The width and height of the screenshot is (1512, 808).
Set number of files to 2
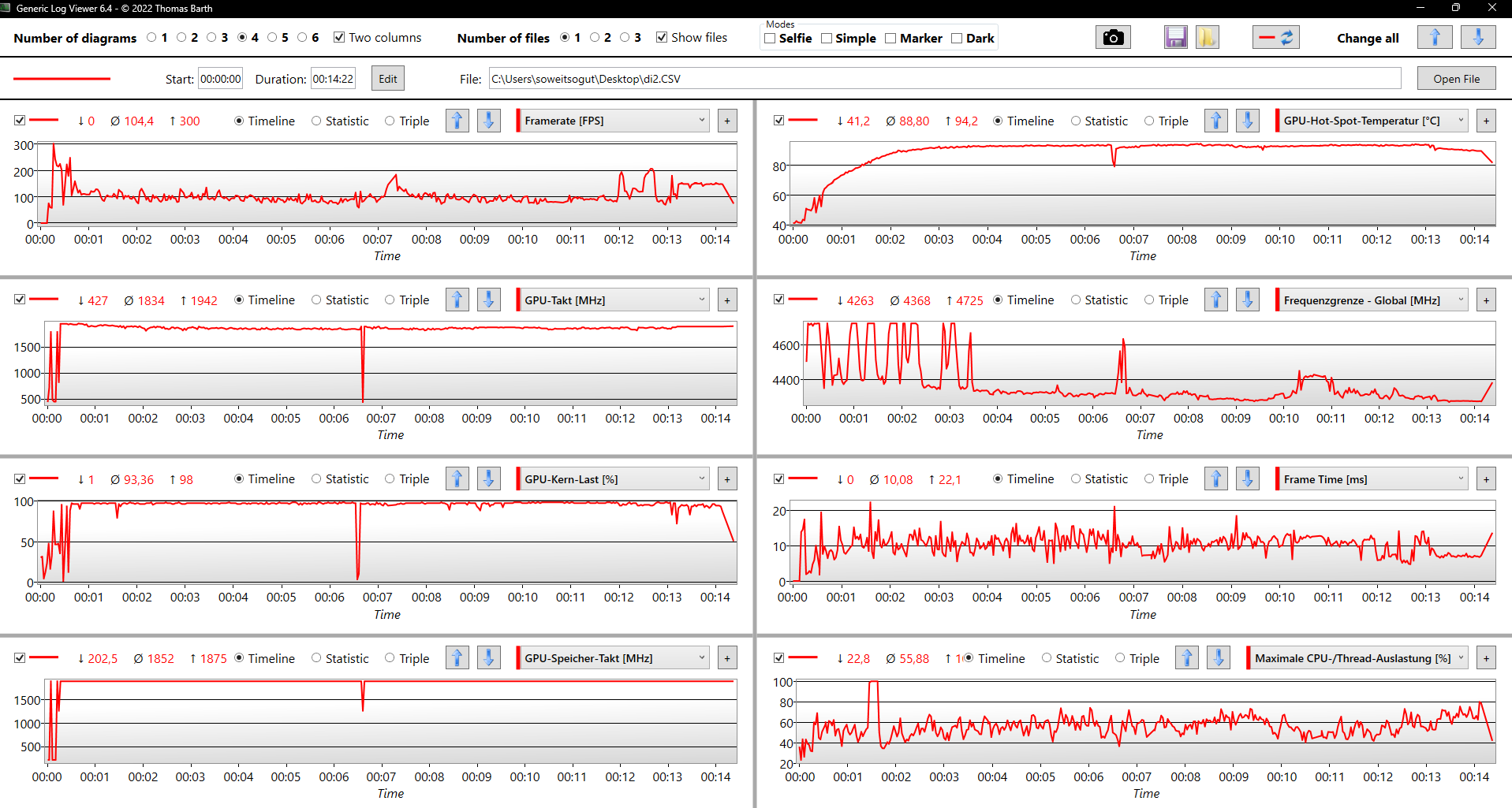(x=595, y=37)
